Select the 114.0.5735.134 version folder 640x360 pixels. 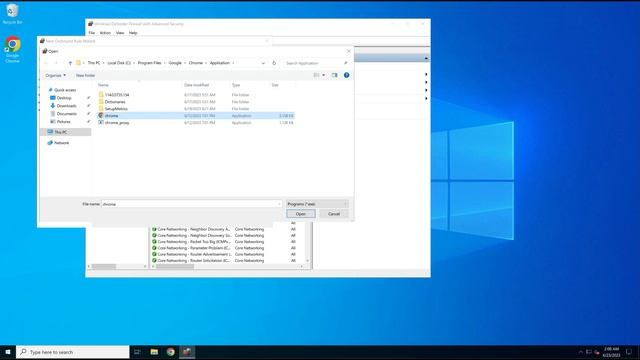pyautogui.click(x=196, y=95)
